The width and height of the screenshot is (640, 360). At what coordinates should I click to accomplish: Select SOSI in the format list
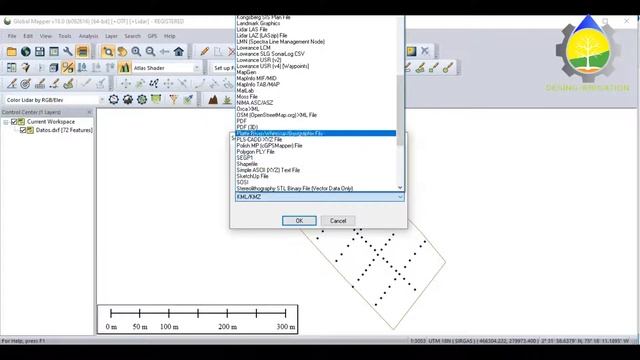tap(316, 182)
